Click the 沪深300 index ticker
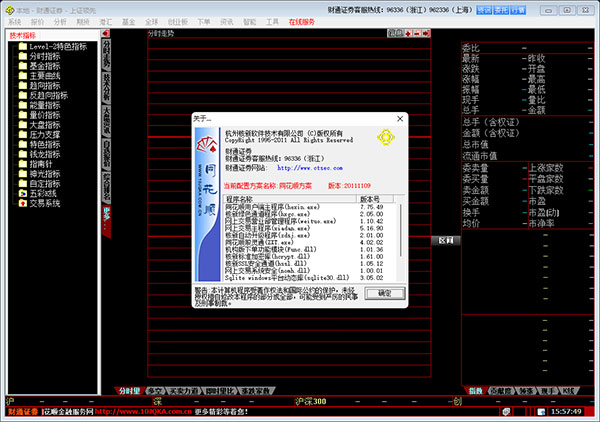 [x=310, y=401]
